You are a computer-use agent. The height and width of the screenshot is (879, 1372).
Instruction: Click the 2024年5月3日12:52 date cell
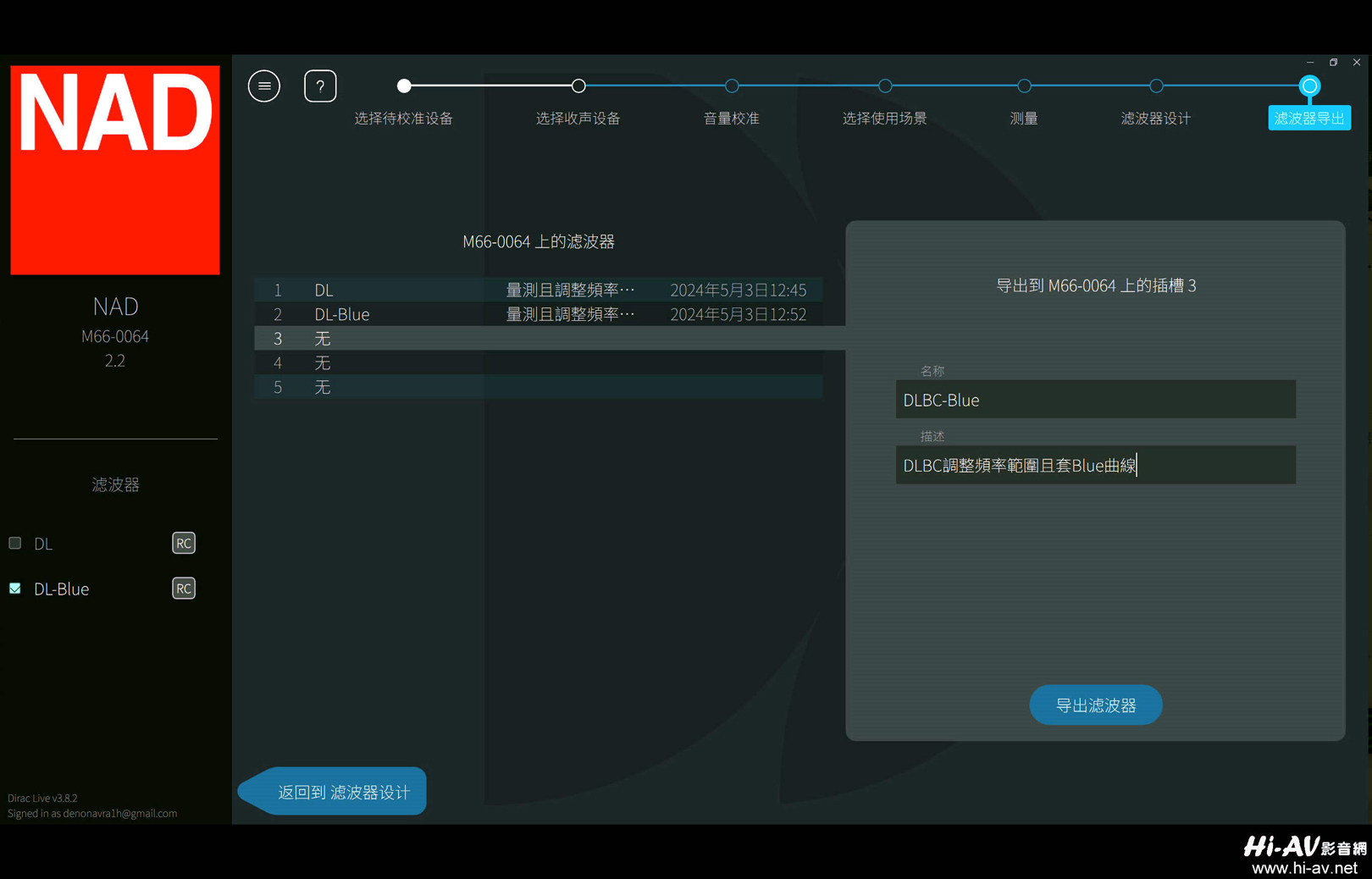click(x=739, y=314)
